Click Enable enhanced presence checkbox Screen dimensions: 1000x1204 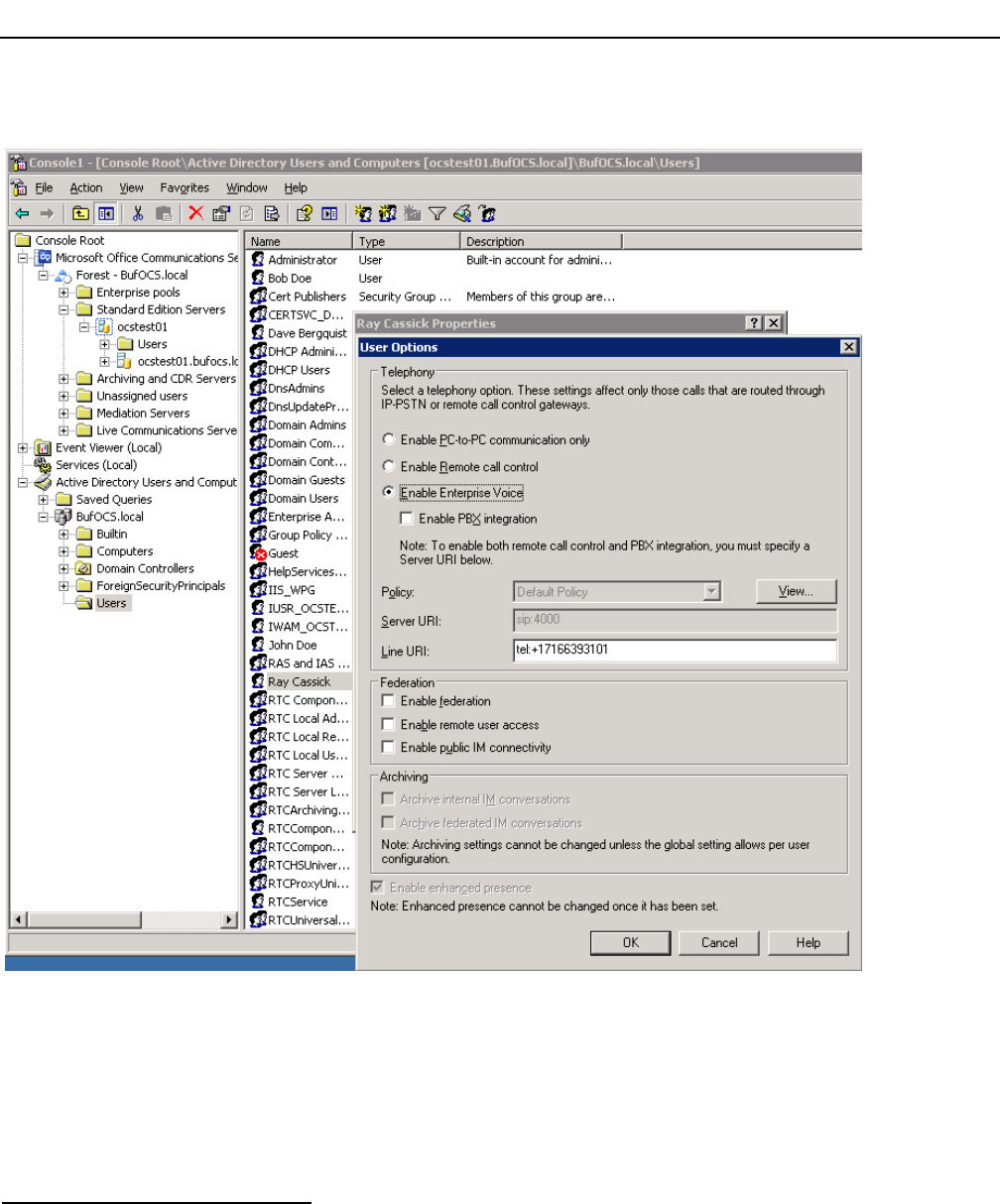[377, 888]
